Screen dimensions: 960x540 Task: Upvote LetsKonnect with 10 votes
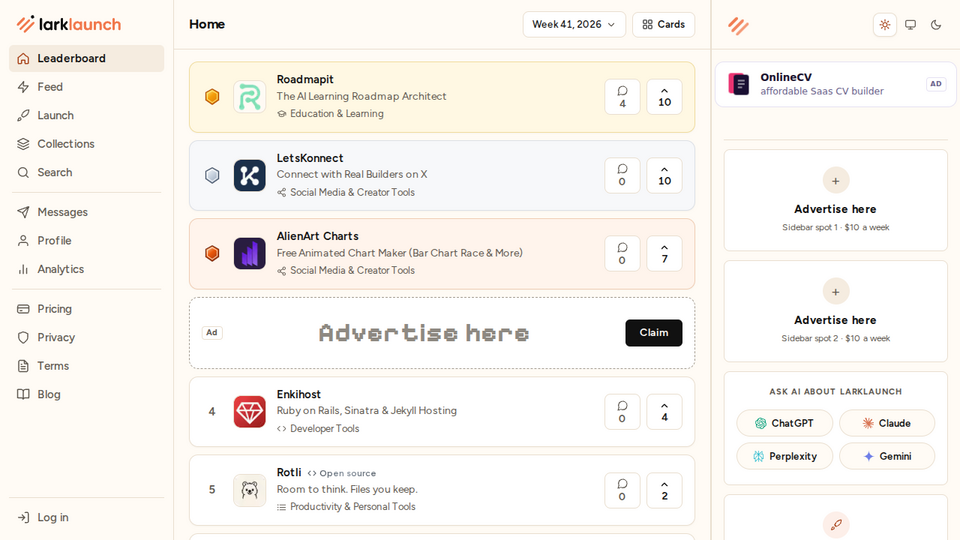pos(664,175)
